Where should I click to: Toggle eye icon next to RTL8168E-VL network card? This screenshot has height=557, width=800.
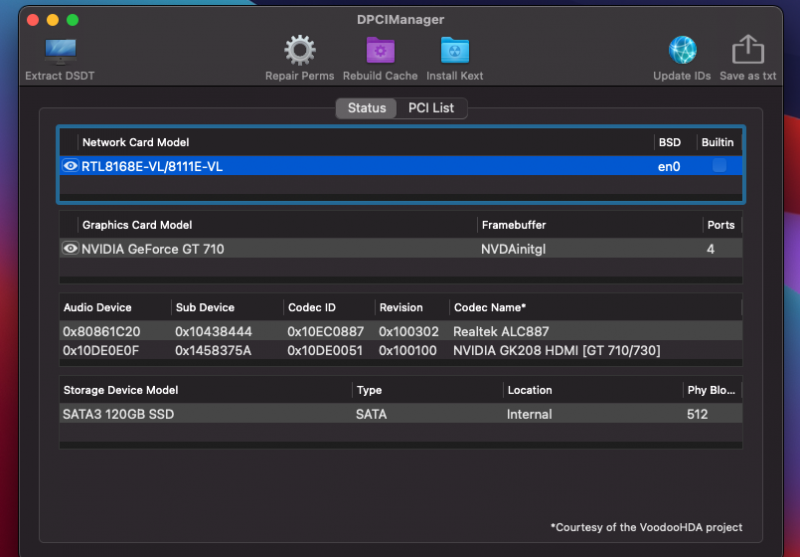click(x=71, y=166)
